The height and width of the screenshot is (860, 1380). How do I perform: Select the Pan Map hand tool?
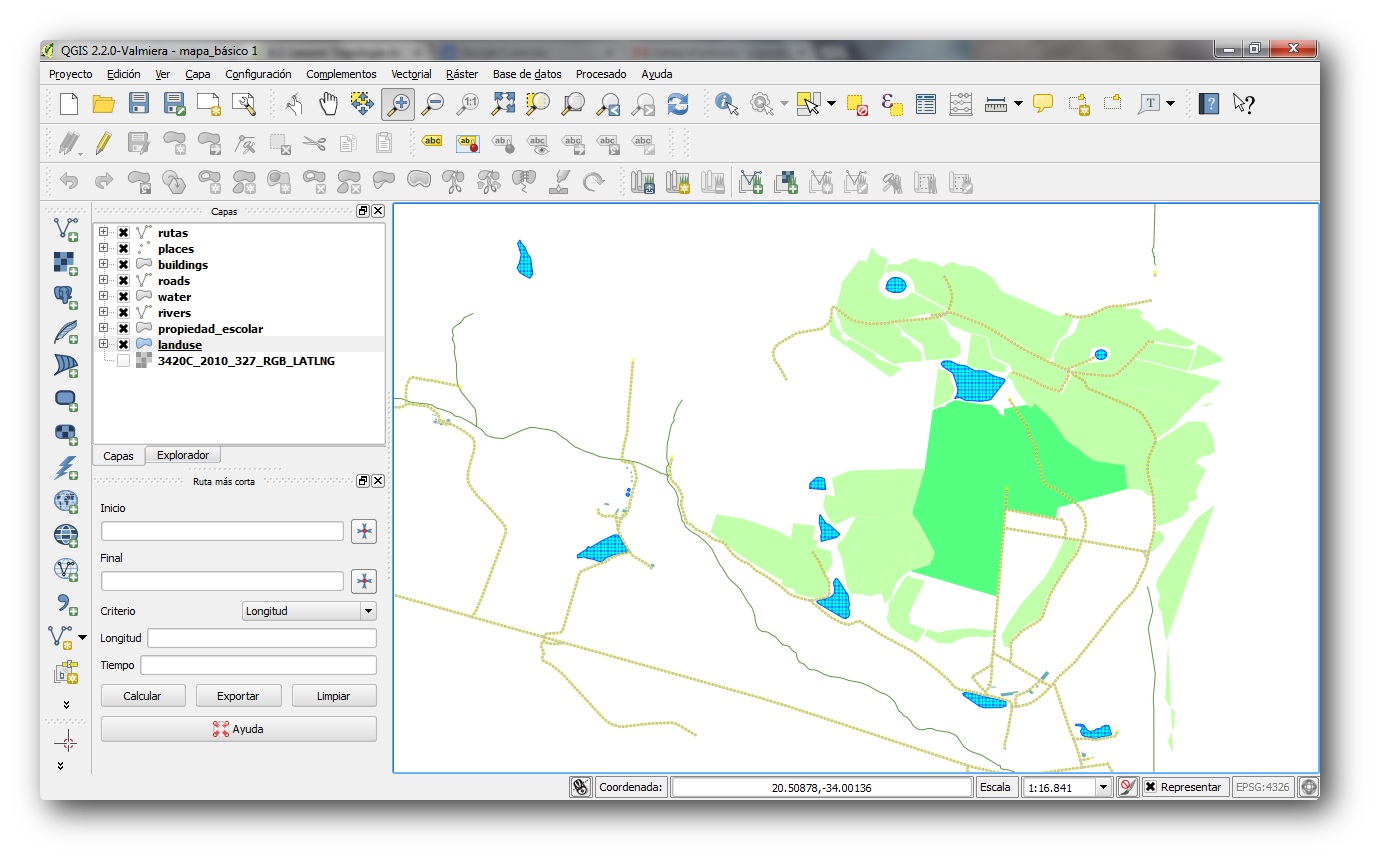click(x=329, y=103)
